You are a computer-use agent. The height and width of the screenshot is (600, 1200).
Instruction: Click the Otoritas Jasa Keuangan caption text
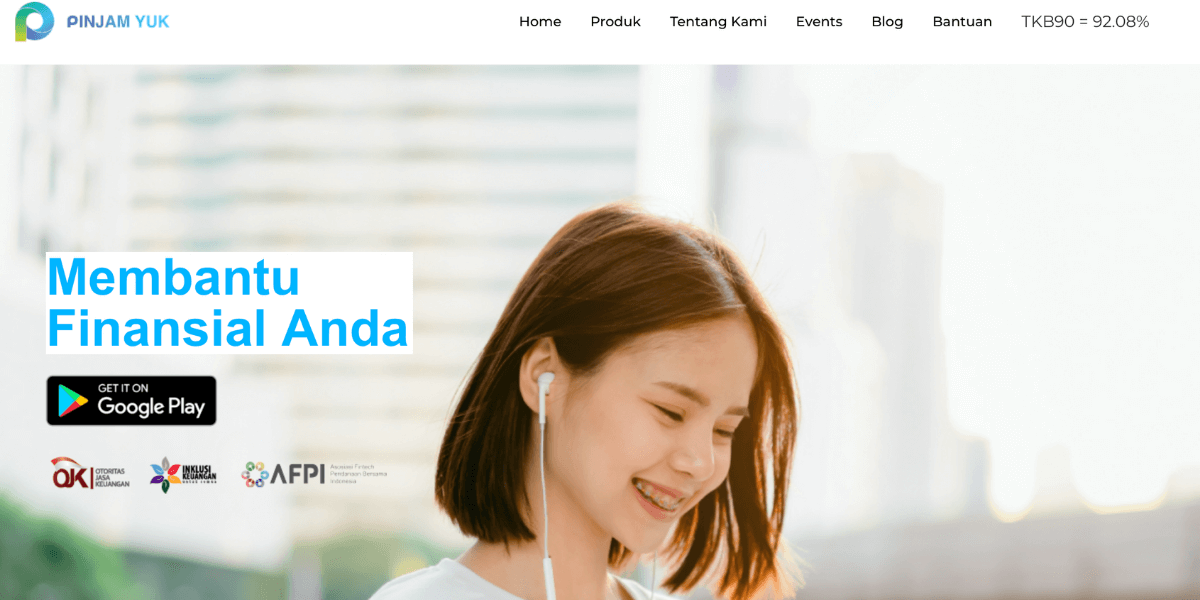112,475
